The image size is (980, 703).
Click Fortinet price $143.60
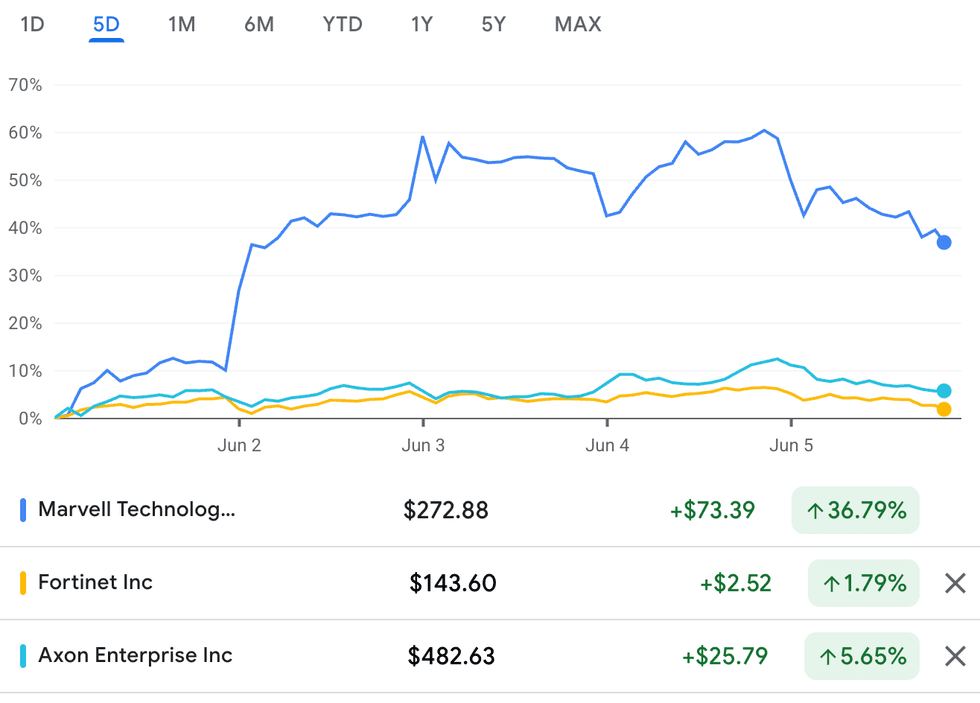tap(452, 583)
